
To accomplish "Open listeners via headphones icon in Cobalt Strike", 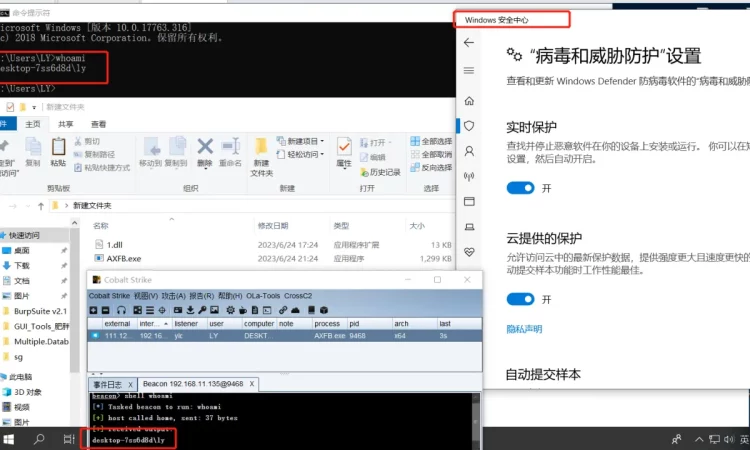I will click(x=121, y=310).
